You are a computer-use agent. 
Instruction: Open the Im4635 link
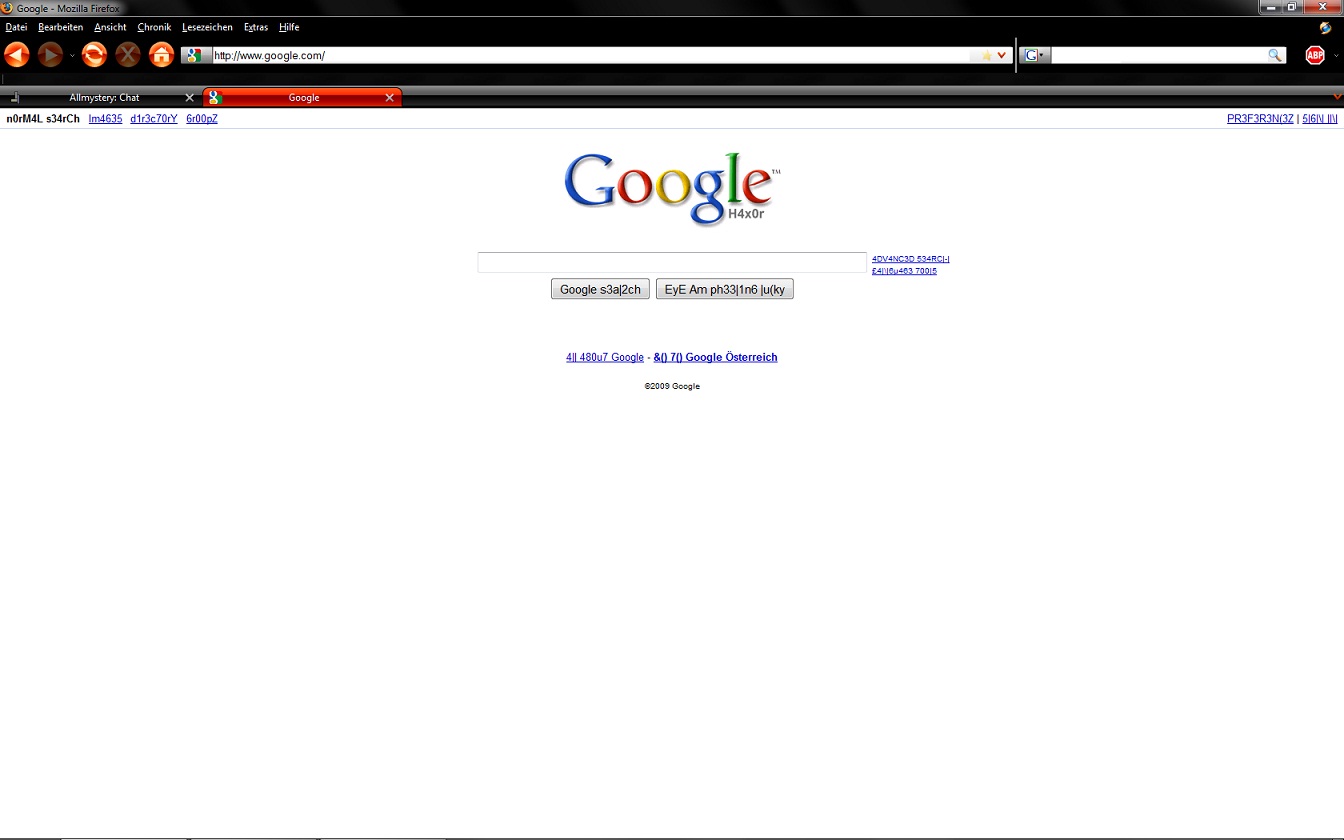(105, 119)
